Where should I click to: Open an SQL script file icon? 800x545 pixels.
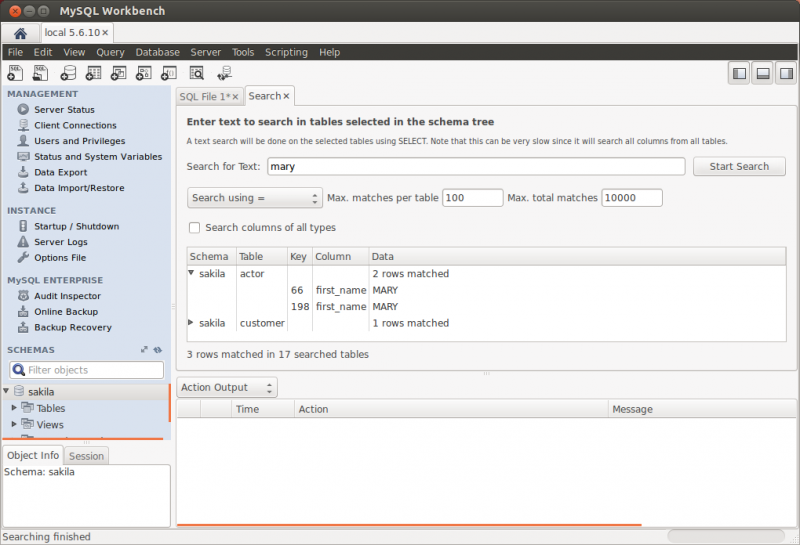[x=40, y=73]
